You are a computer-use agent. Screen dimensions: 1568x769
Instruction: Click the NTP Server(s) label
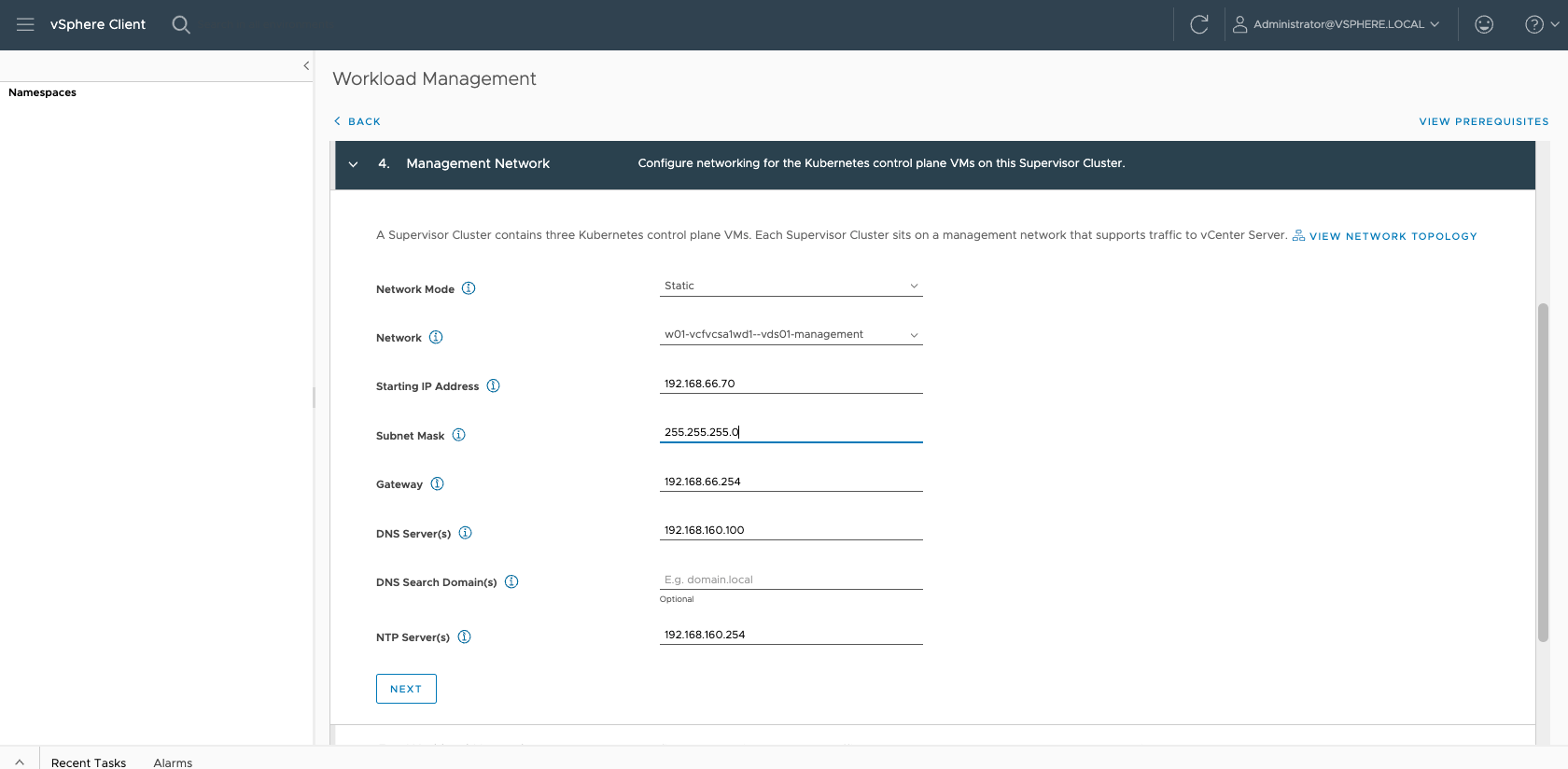point(413,637)
